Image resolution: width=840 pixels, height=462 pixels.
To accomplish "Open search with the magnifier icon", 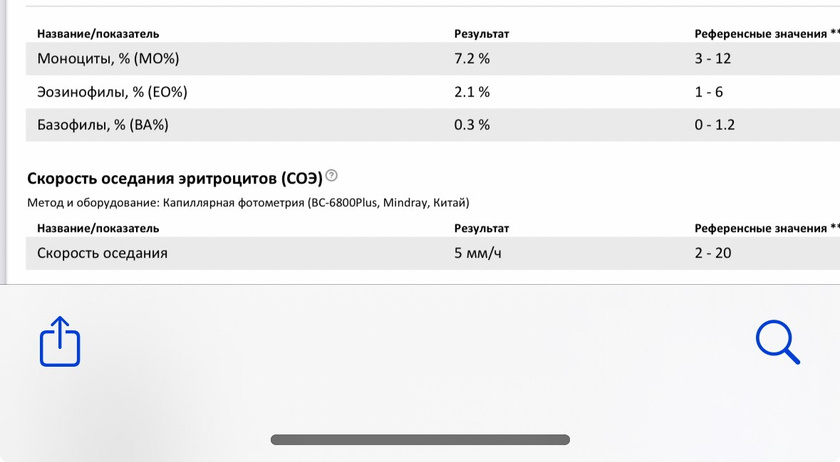I will (x=777, y=342).
